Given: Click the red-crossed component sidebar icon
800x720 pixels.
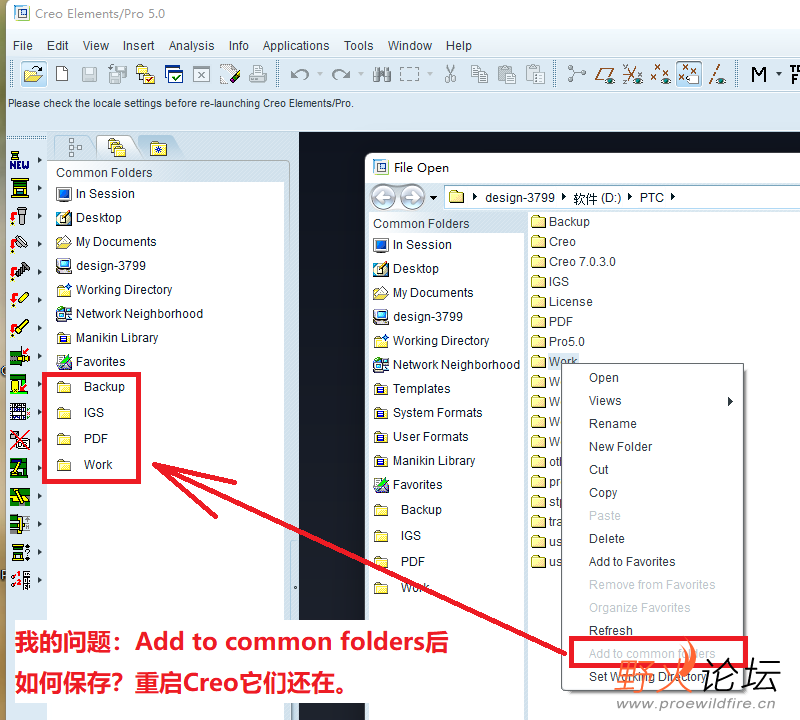Looking at the screenshot, I should [19, 440].
